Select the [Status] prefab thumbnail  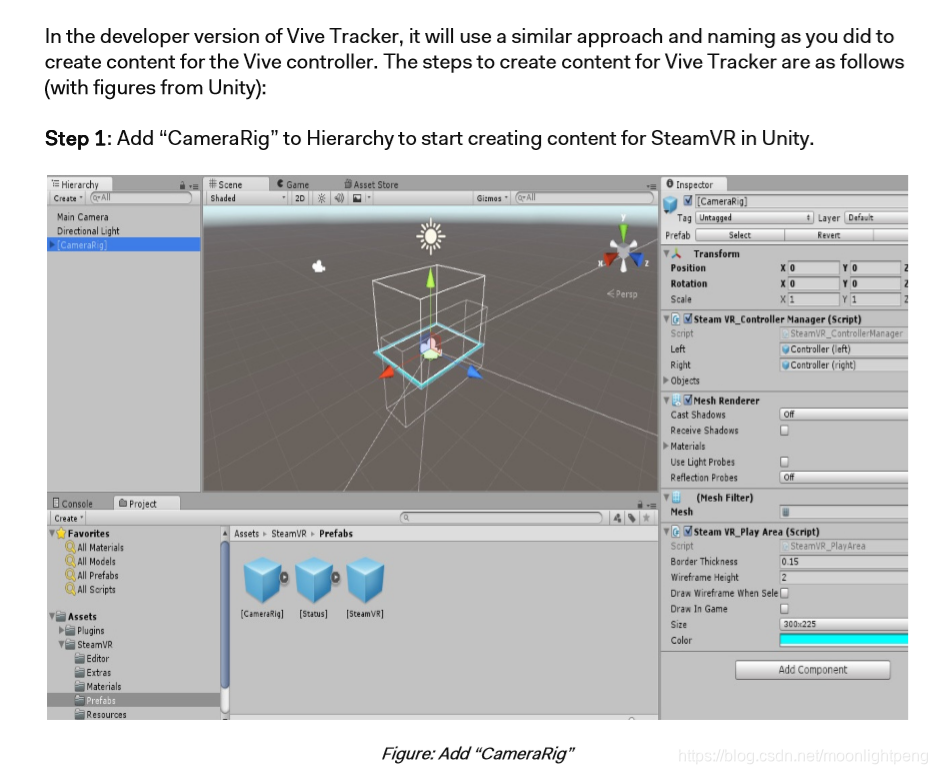(x=314, y=579)
